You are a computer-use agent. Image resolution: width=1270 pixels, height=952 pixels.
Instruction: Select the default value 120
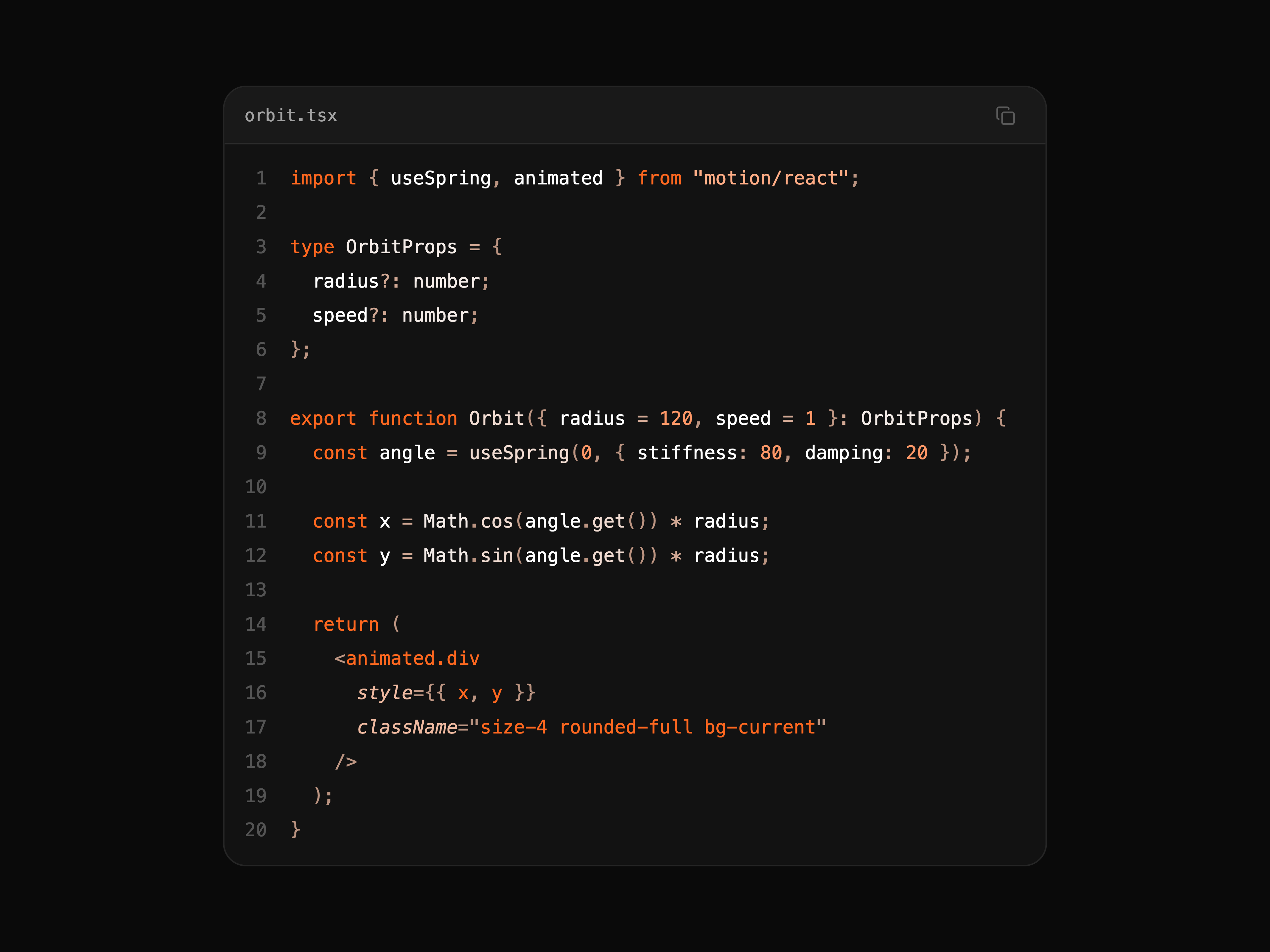tap(676, 418)
